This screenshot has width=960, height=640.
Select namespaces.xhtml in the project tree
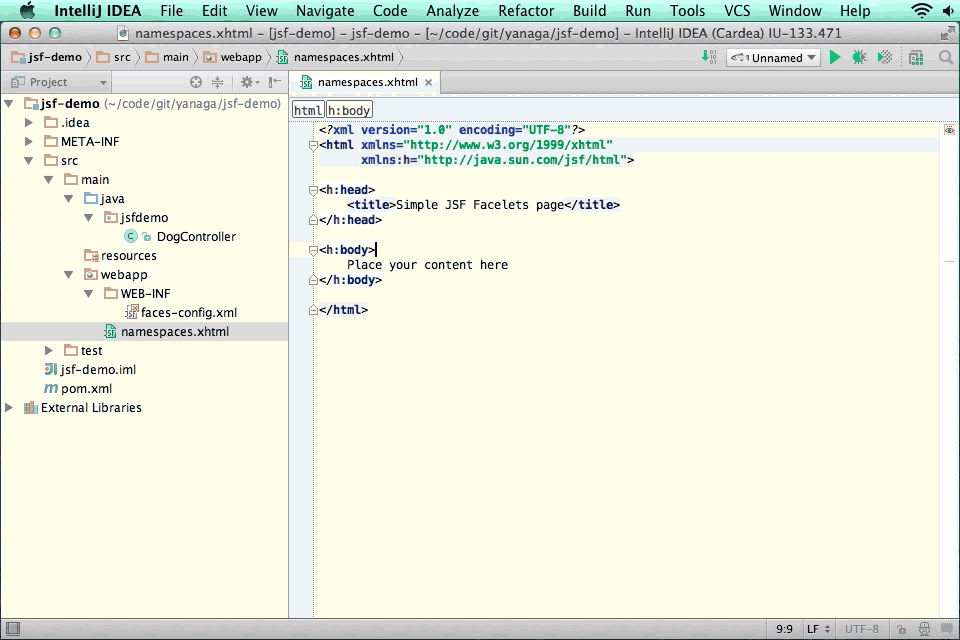(174, 331)
